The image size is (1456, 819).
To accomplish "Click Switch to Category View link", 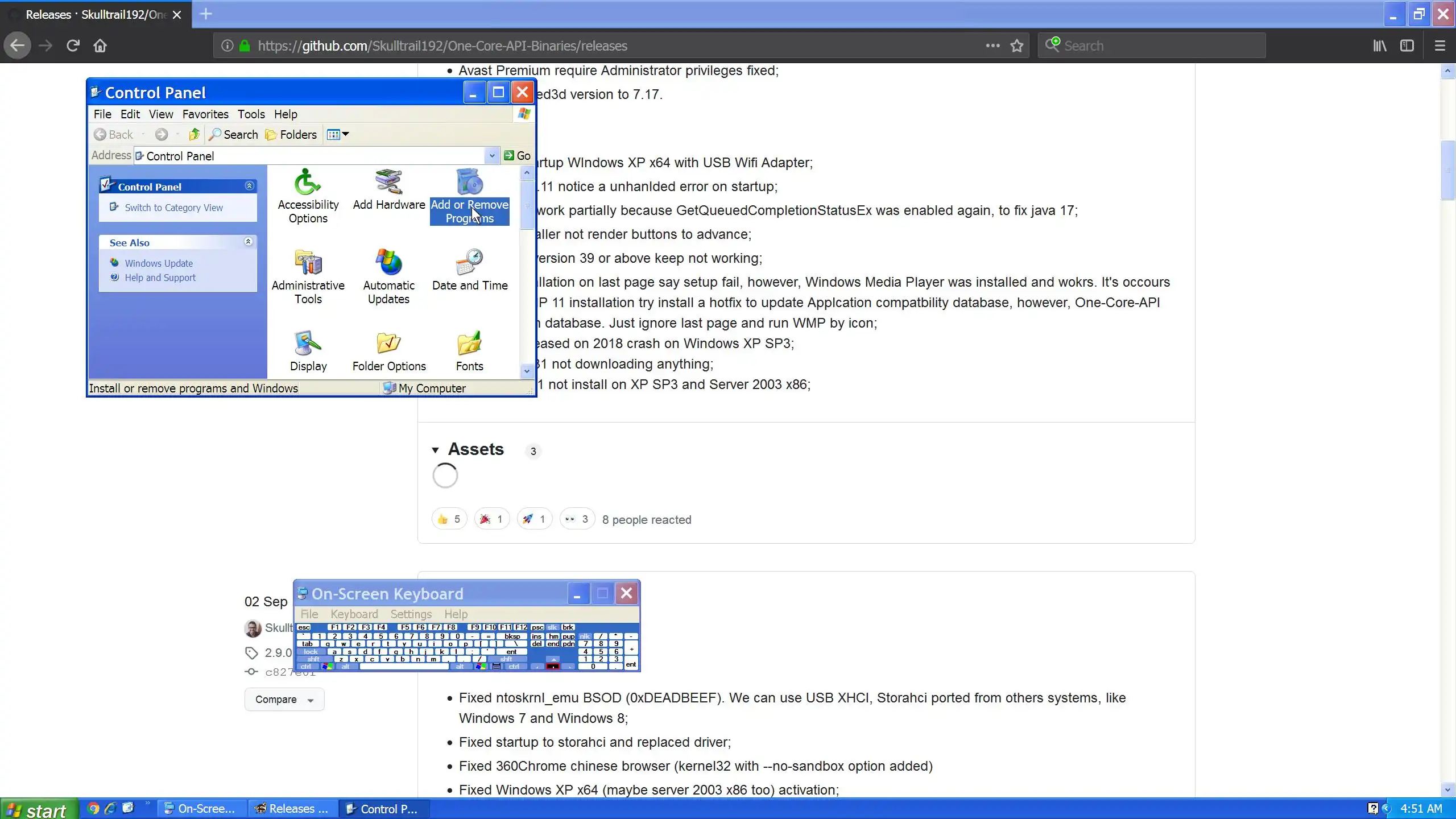I will 173,208.
